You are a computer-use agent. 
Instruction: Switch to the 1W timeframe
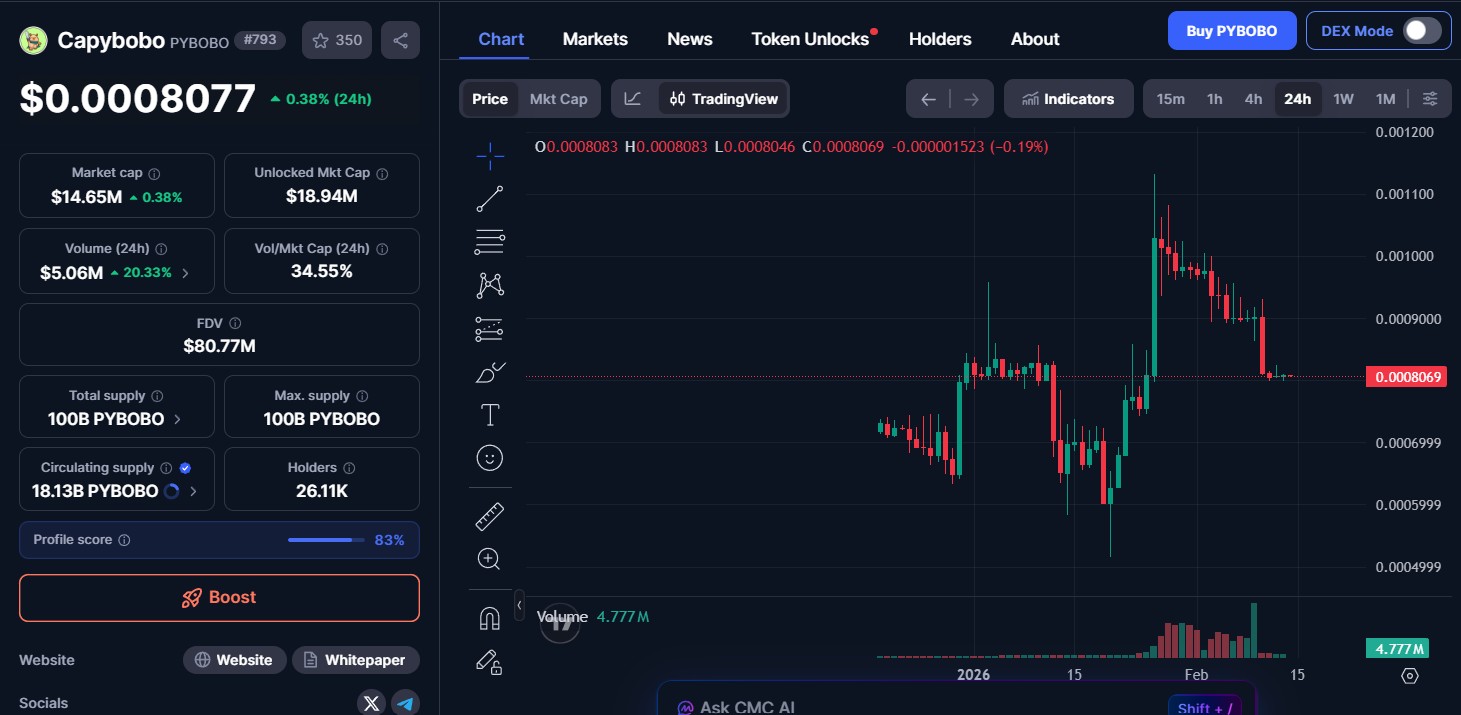pos(1343,98)
